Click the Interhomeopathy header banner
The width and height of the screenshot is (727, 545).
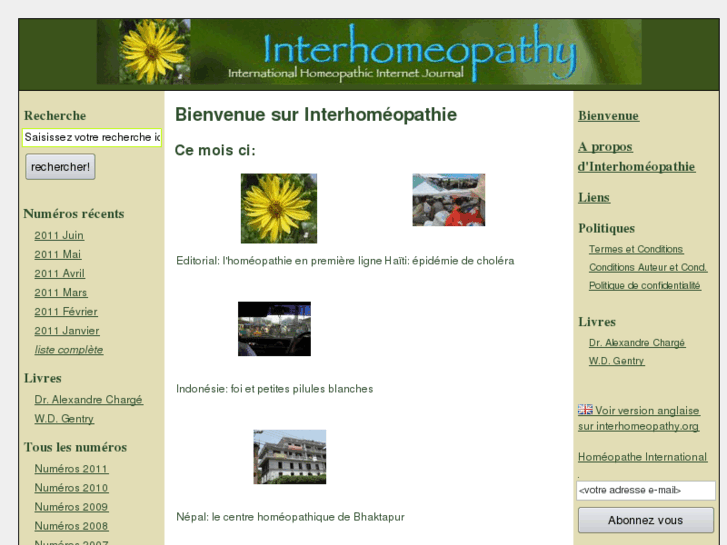point(369,52)
